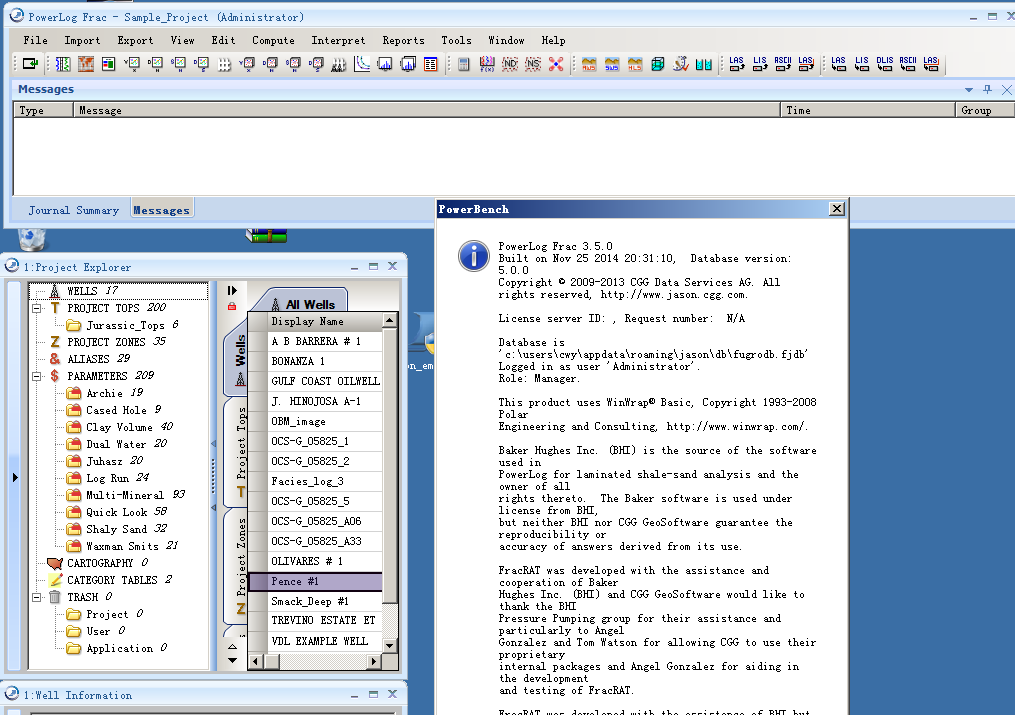Open the Import menu
This screenshot has height=715, width=1015.
click(x=82, y=40)
